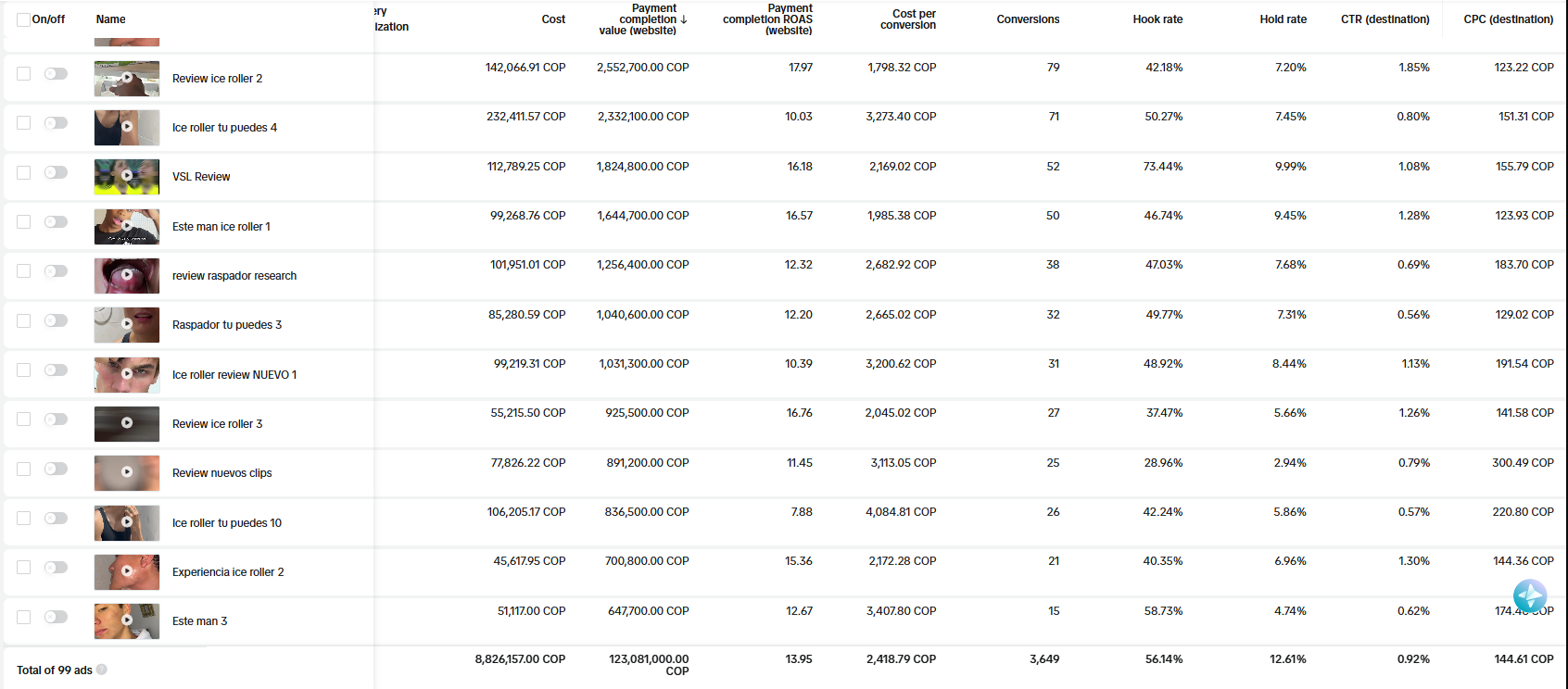Play the Review ice roller 3 preview
This screenshot has width=1568, height=689.
coord(127,423)
